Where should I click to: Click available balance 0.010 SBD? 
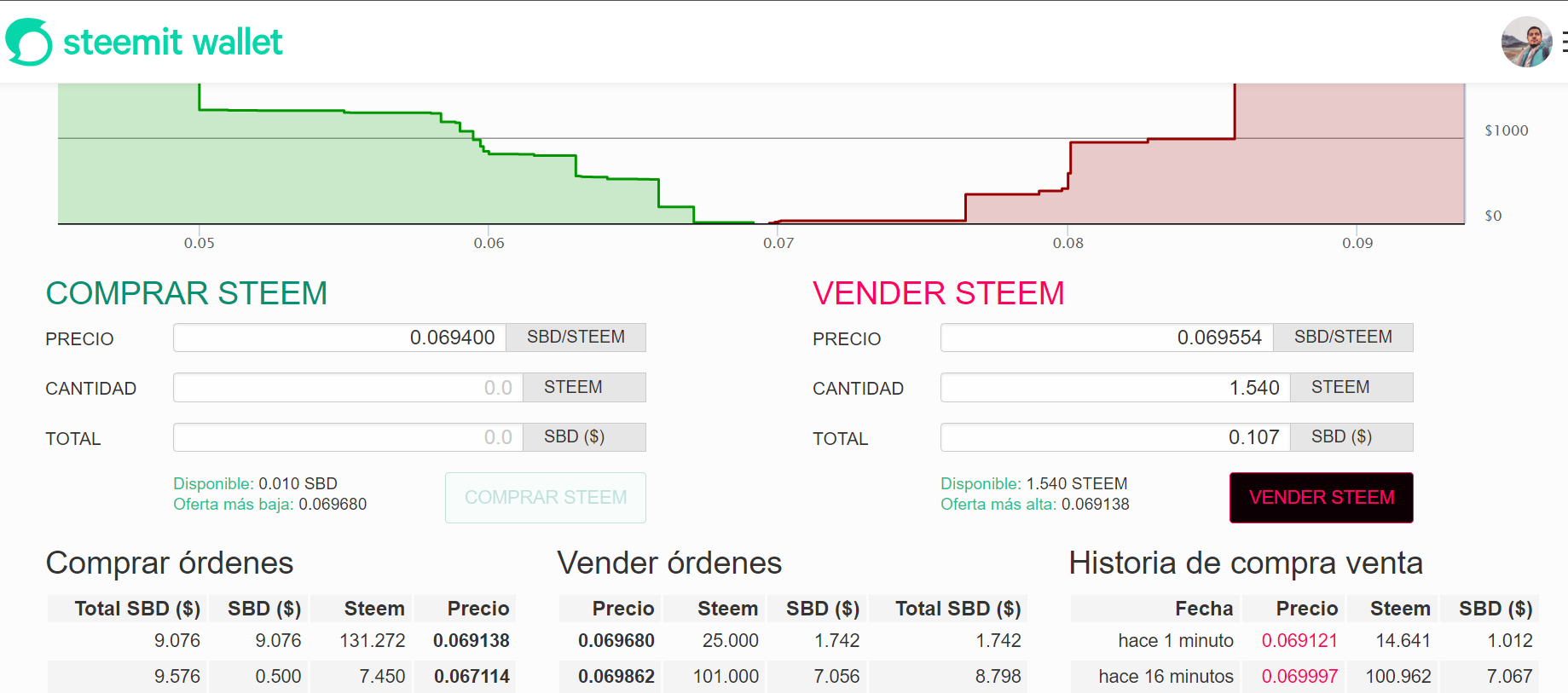298,483
